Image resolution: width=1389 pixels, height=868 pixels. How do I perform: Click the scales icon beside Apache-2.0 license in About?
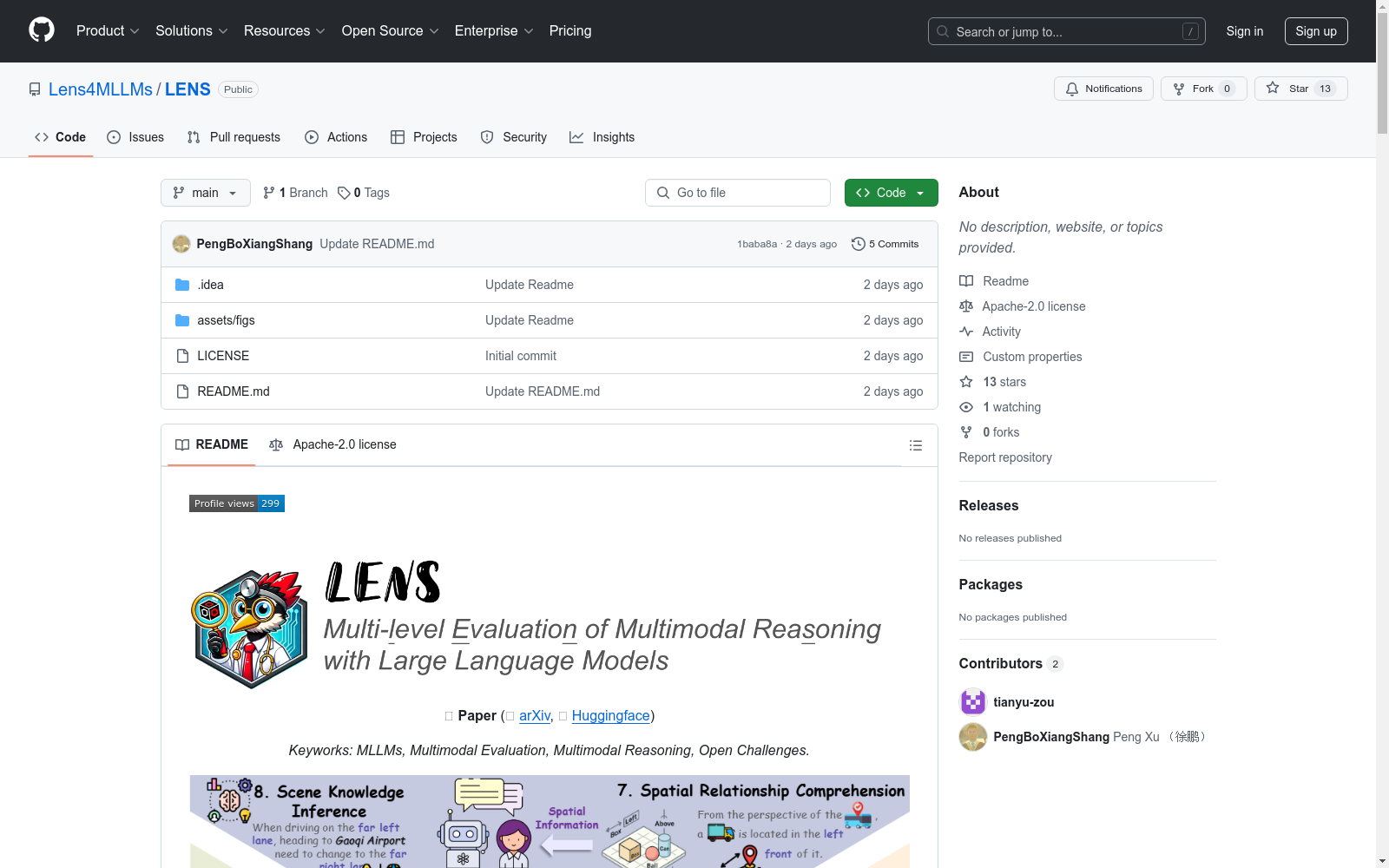pos(966,306)
